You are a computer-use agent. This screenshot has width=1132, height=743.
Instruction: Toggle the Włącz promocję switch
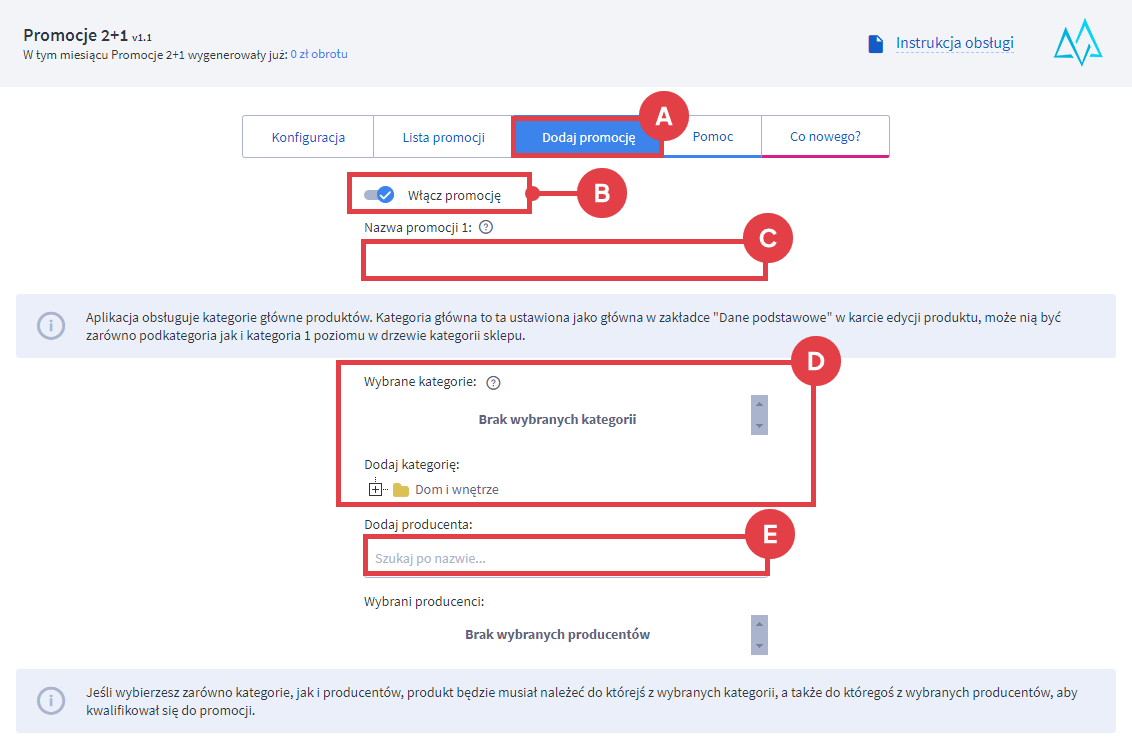379,195
